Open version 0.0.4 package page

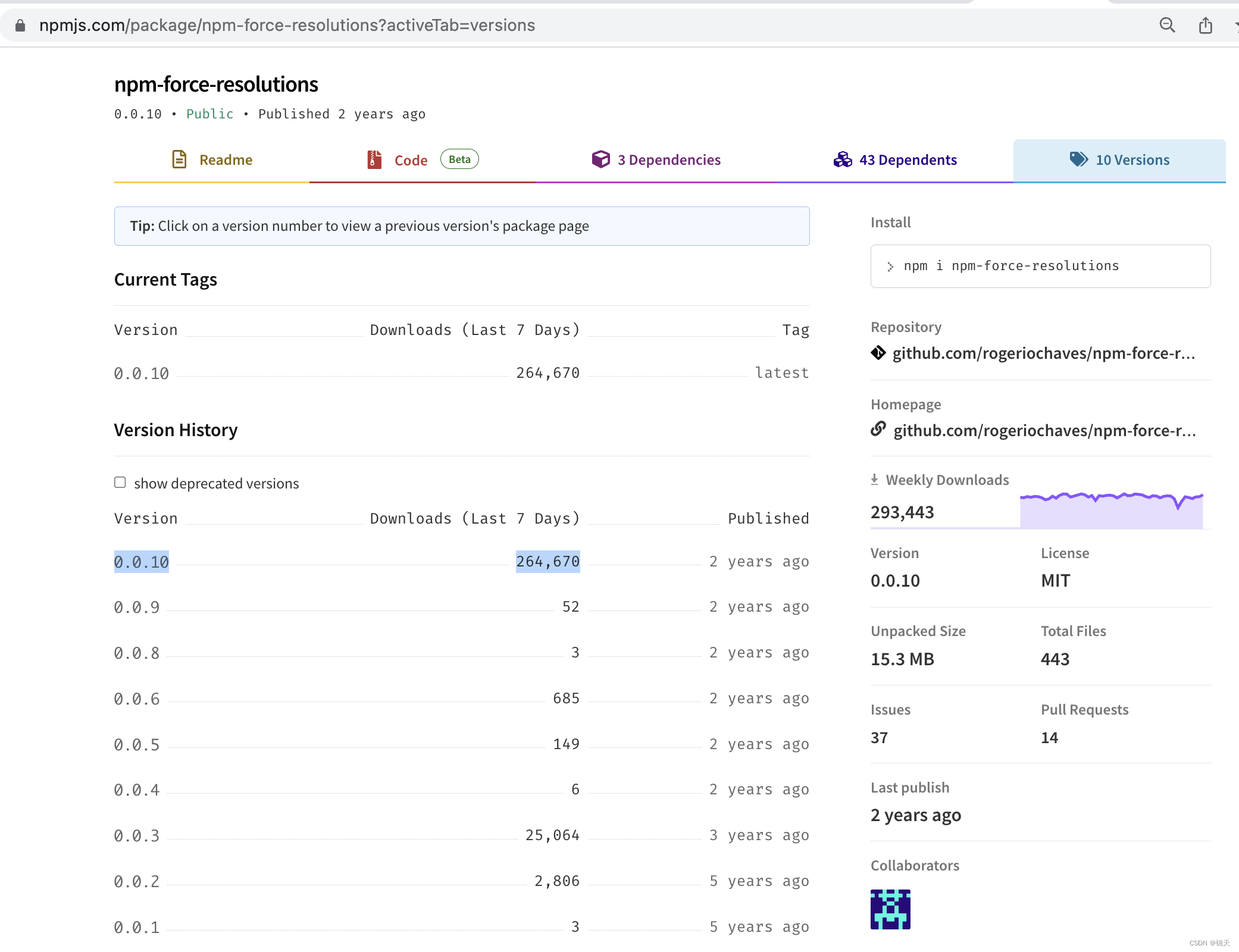point(137,790)
